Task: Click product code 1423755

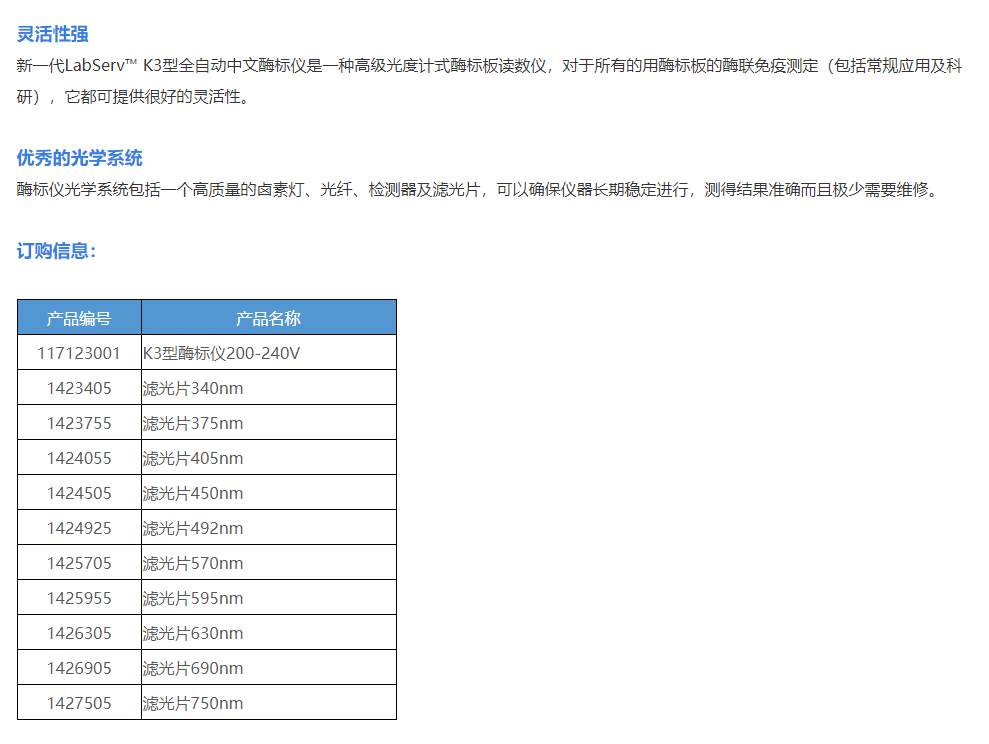Action: 79,422
